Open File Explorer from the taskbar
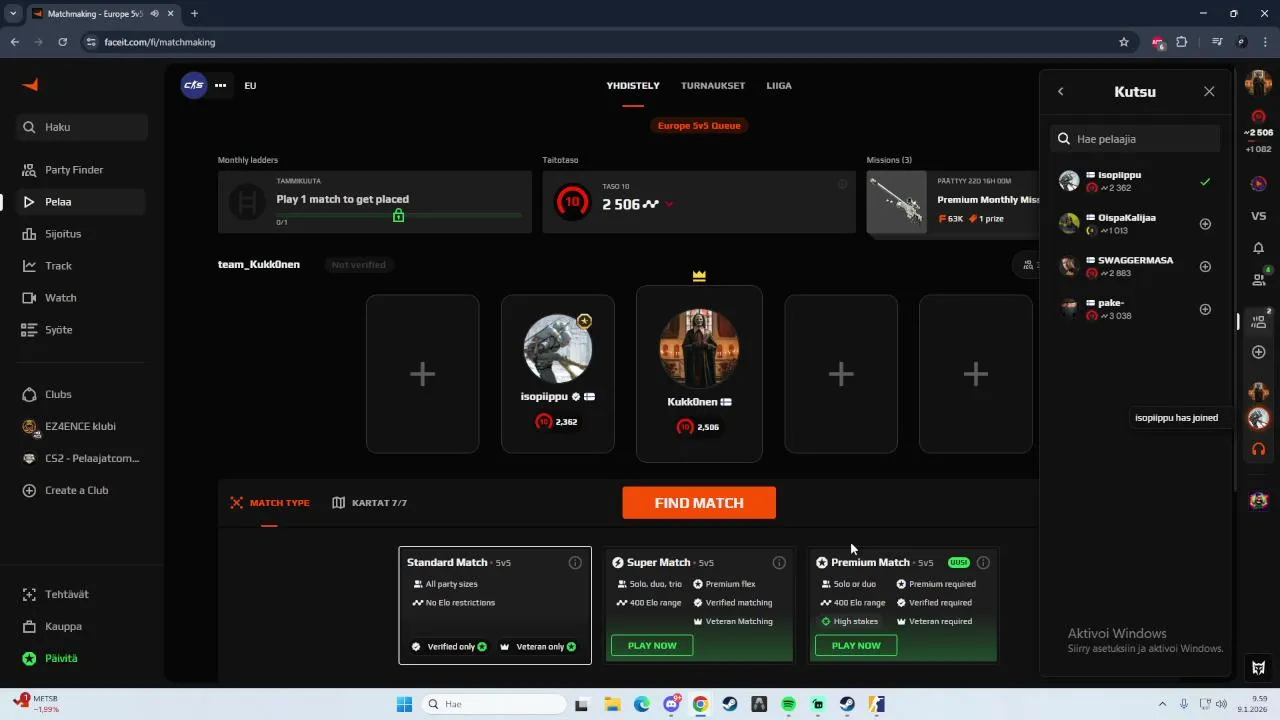Image resolution: width=1280 pixels, height=720 pixels. [x=611, y=704]
